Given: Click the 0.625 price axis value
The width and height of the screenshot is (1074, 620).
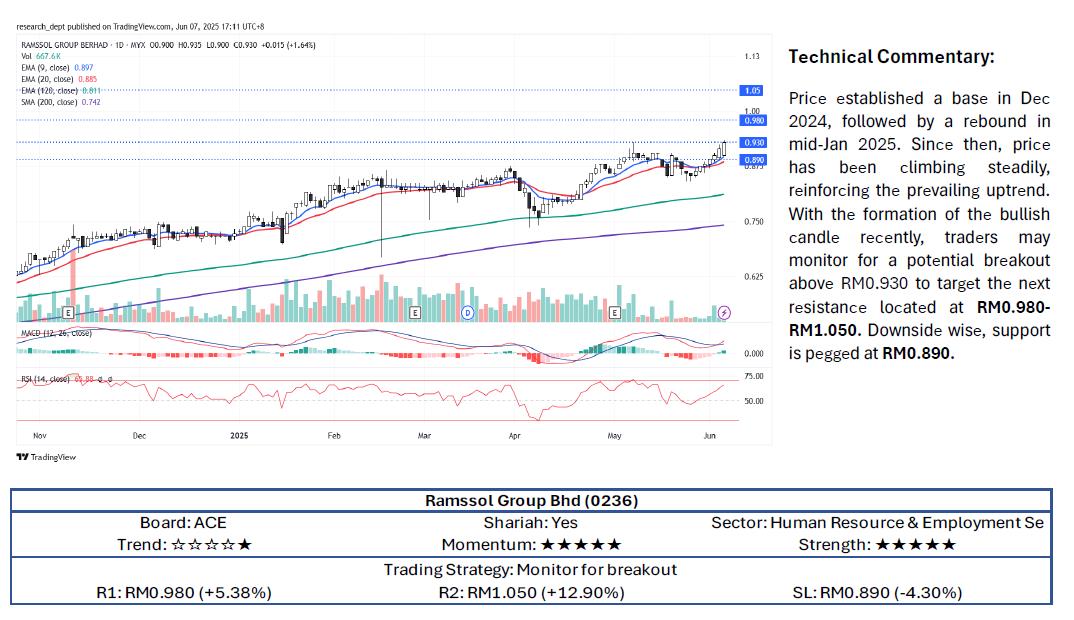Looking at the screenshot, I should tap(753, 277).
